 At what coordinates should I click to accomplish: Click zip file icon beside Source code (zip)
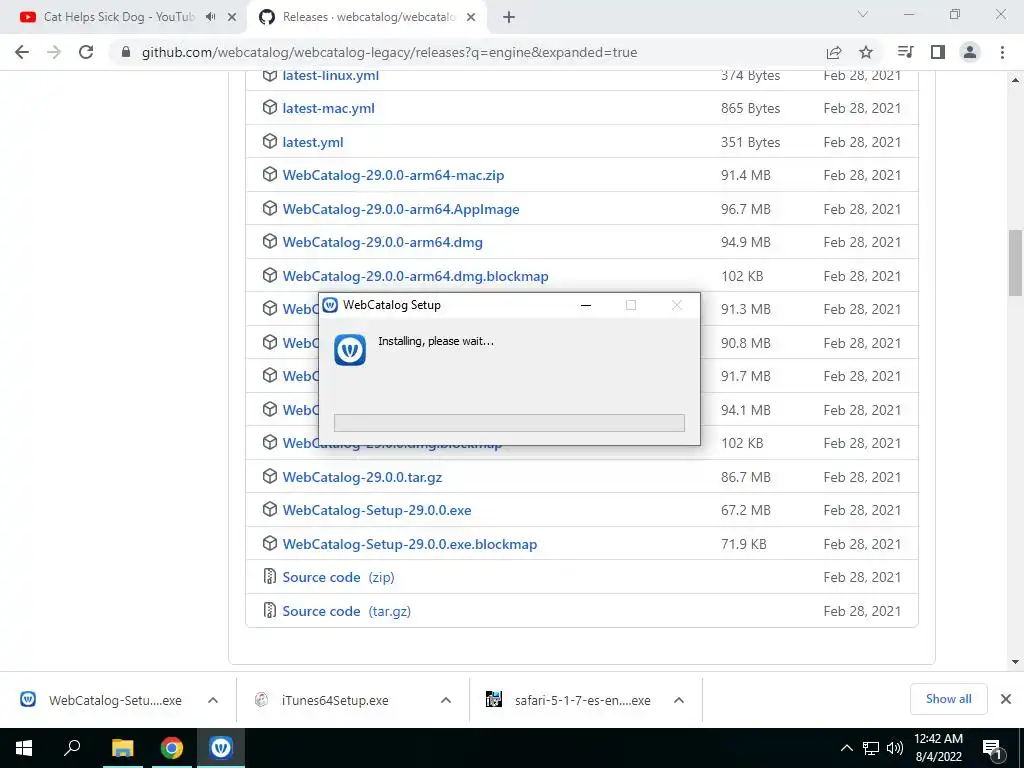[270, 577]
